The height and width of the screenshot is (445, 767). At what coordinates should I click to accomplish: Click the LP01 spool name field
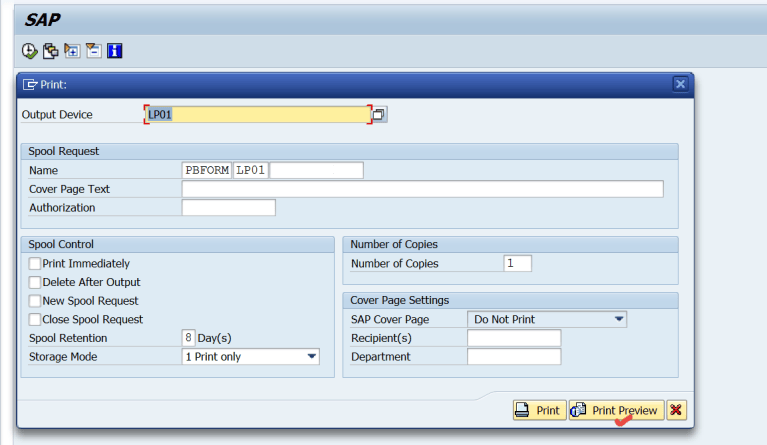tap(250, 170)
